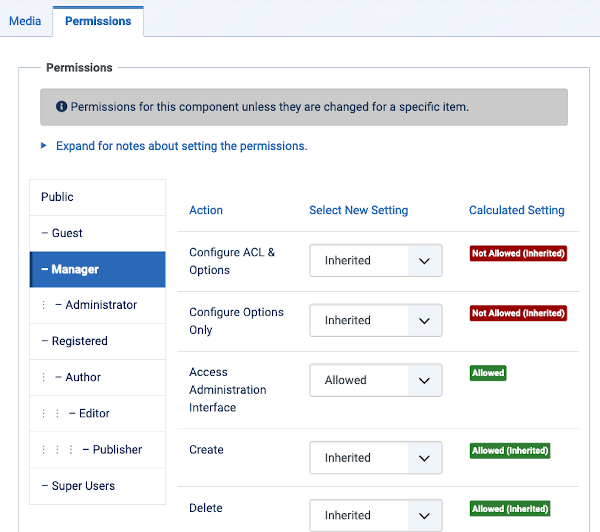
Task: Select the Registered user group
Action: (x=98, y=341)
